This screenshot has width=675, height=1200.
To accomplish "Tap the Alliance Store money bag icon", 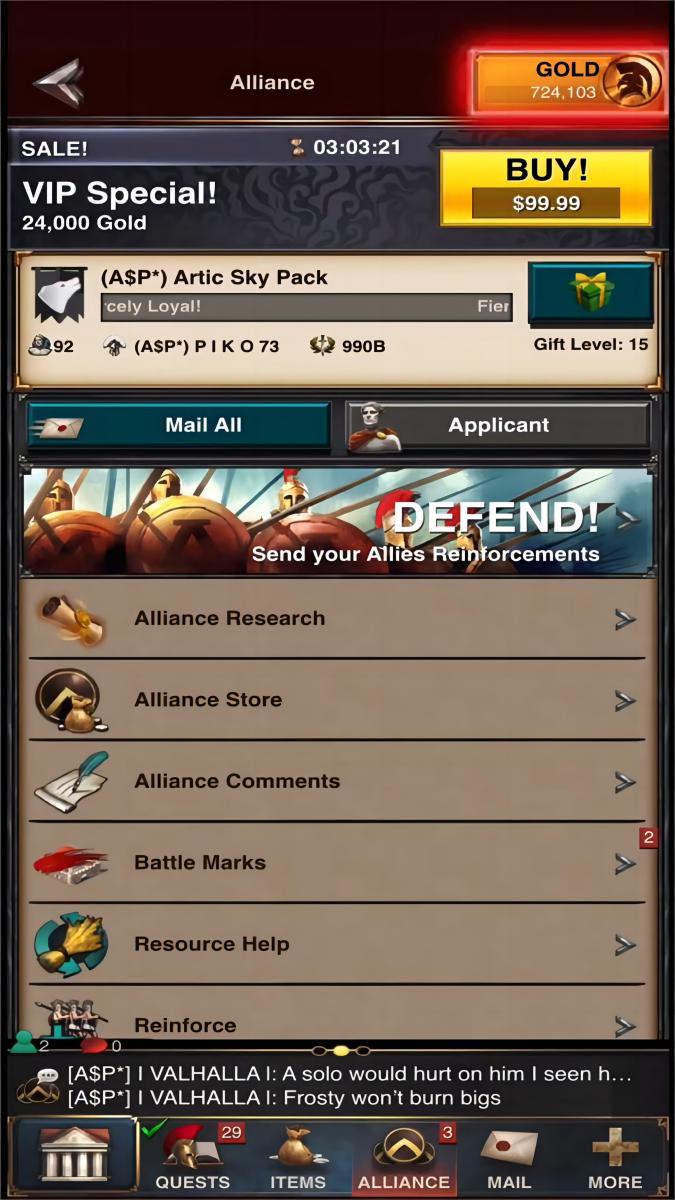I will tap(70, 700).
